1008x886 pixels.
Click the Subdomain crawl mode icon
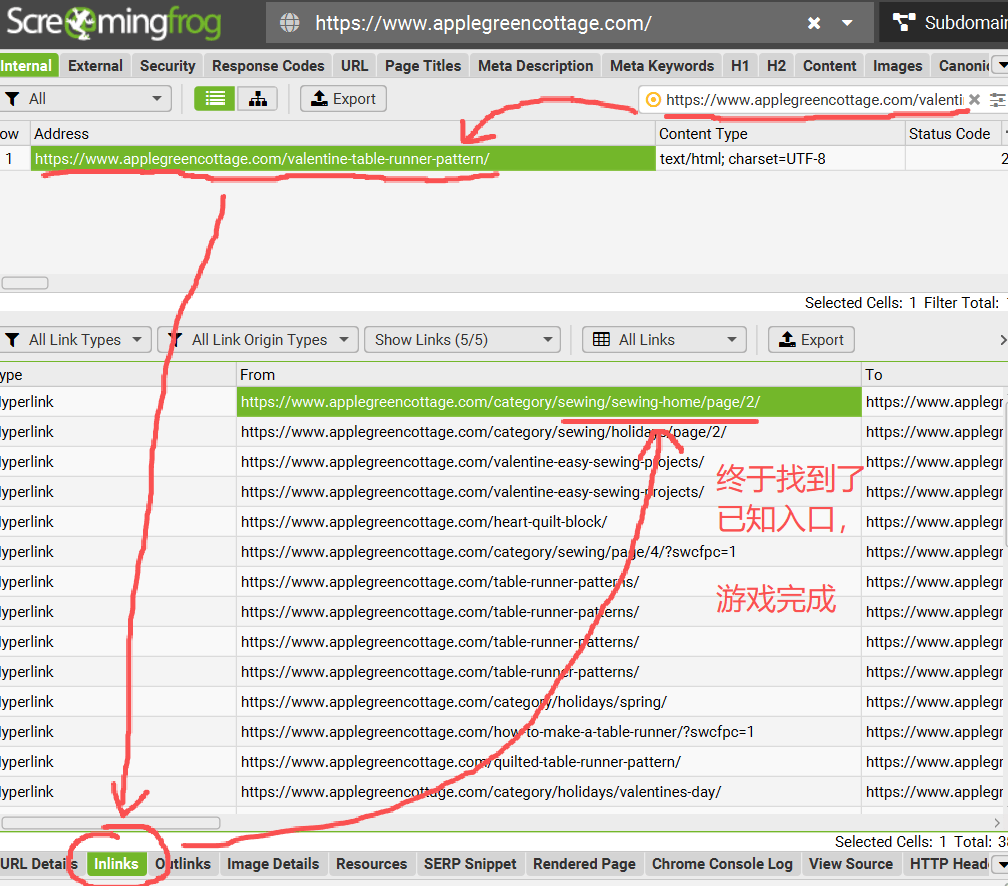tap(904, 23)
